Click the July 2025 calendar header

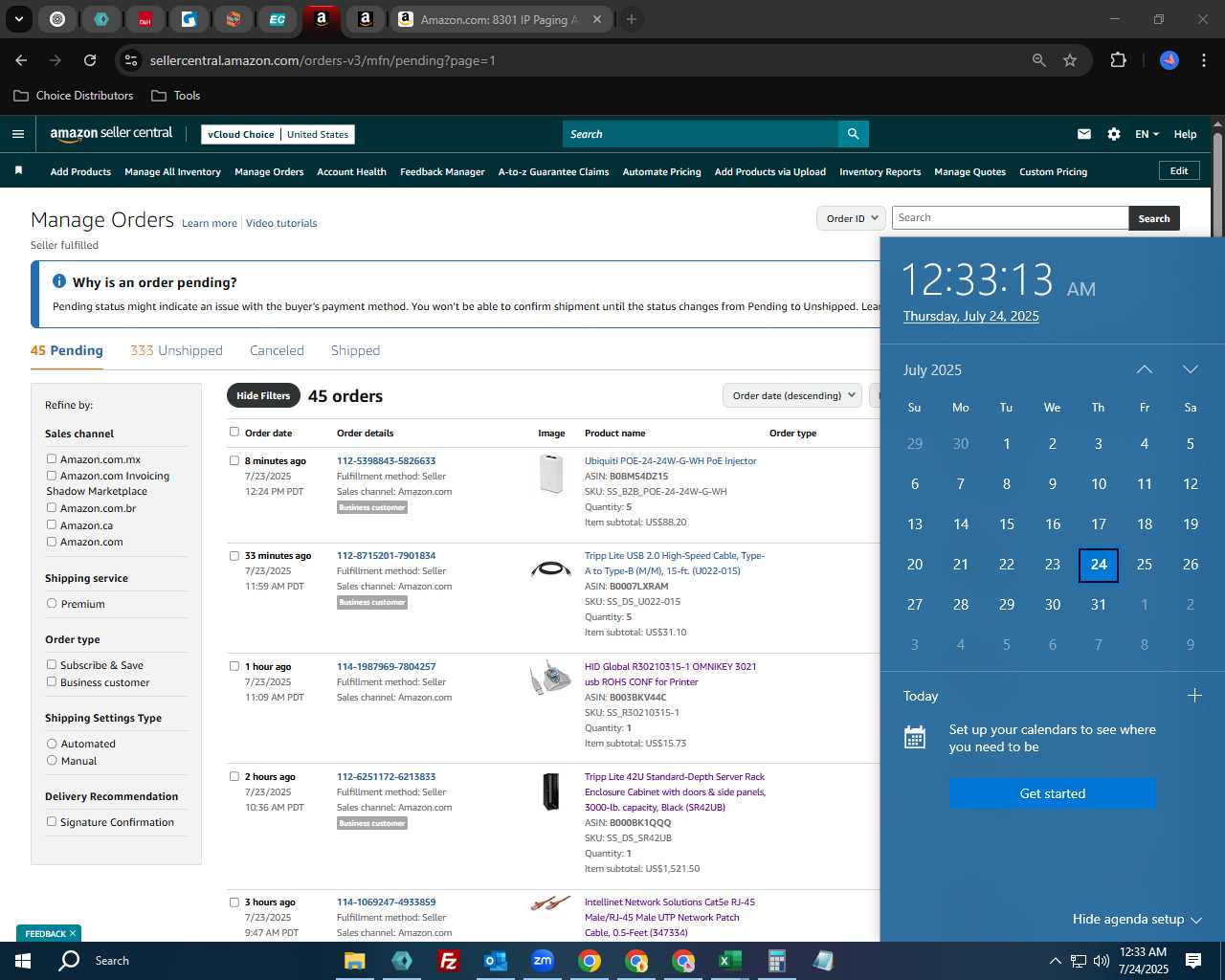coord(932,370)
